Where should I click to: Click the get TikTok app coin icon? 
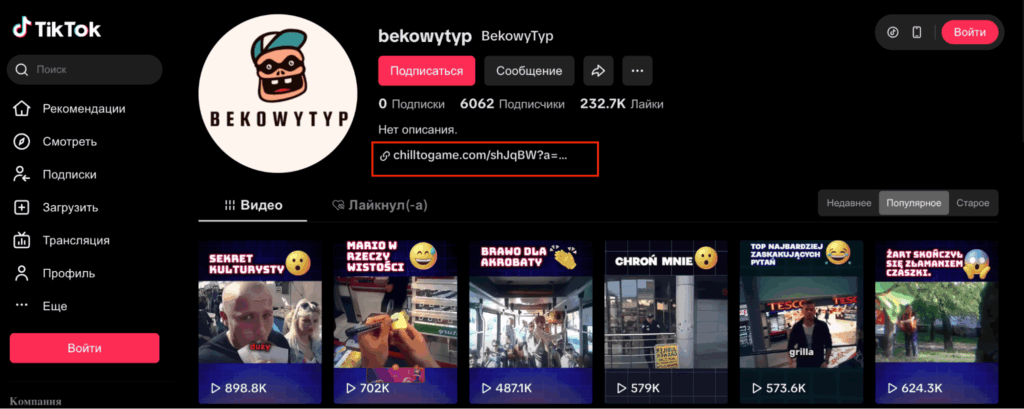coord(893,32)
